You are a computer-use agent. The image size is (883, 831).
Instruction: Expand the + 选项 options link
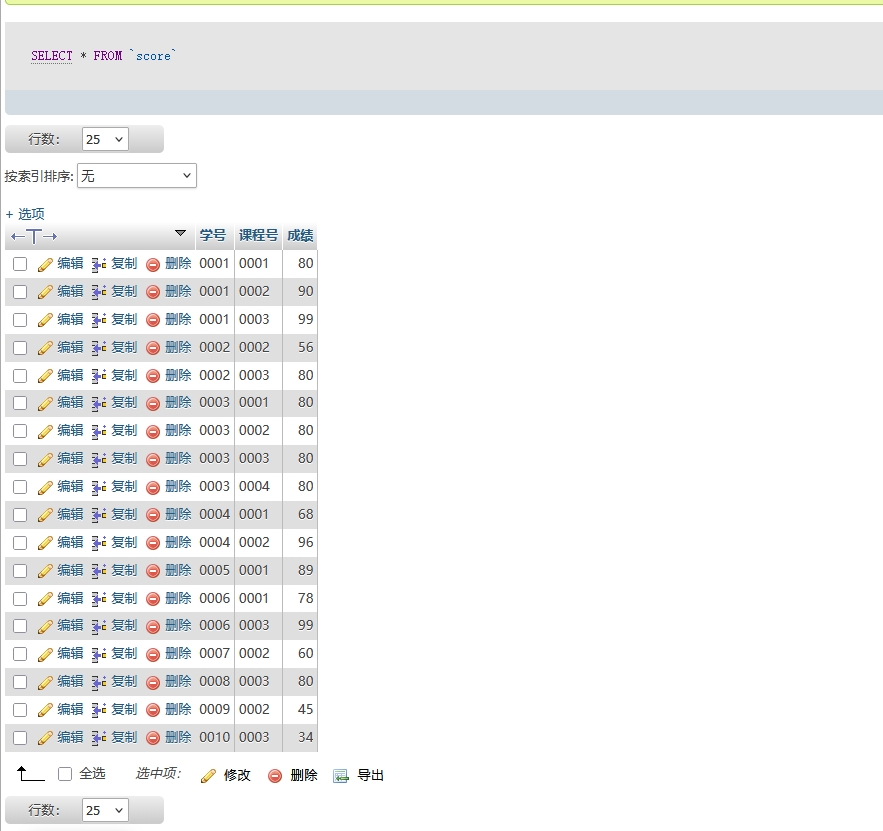pos(25,214)
